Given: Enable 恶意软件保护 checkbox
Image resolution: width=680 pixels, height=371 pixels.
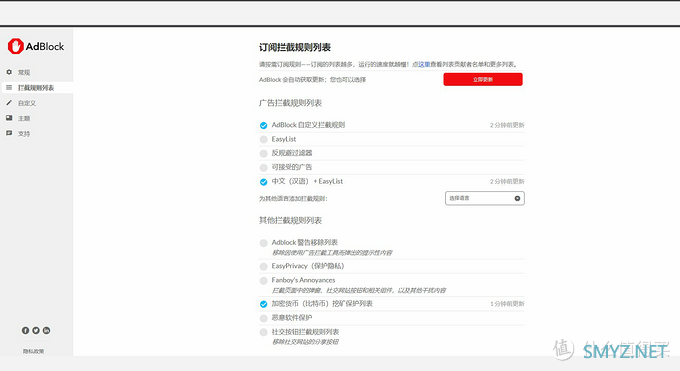Looking at the screenshot, I should pos(263,318).
